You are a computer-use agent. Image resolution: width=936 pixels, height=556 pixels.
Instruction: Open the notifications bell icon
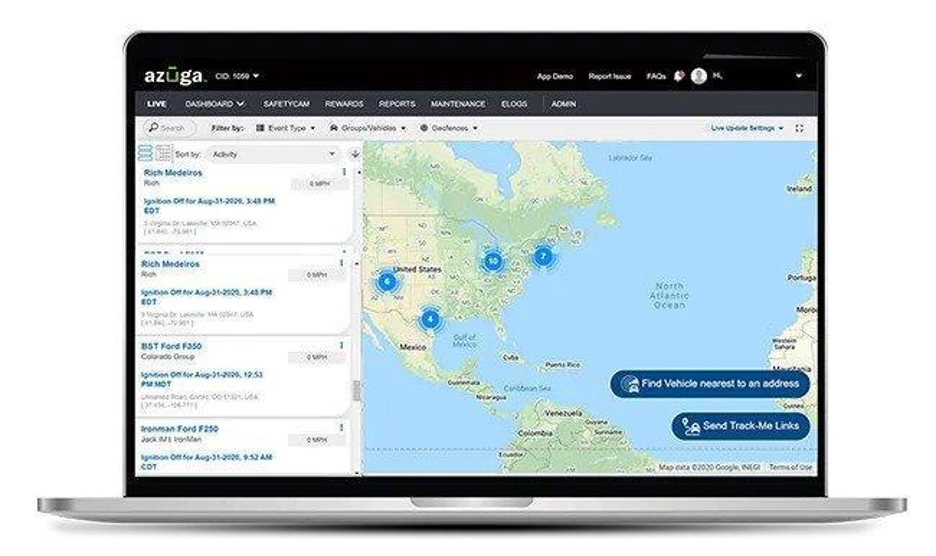[679, 76]
